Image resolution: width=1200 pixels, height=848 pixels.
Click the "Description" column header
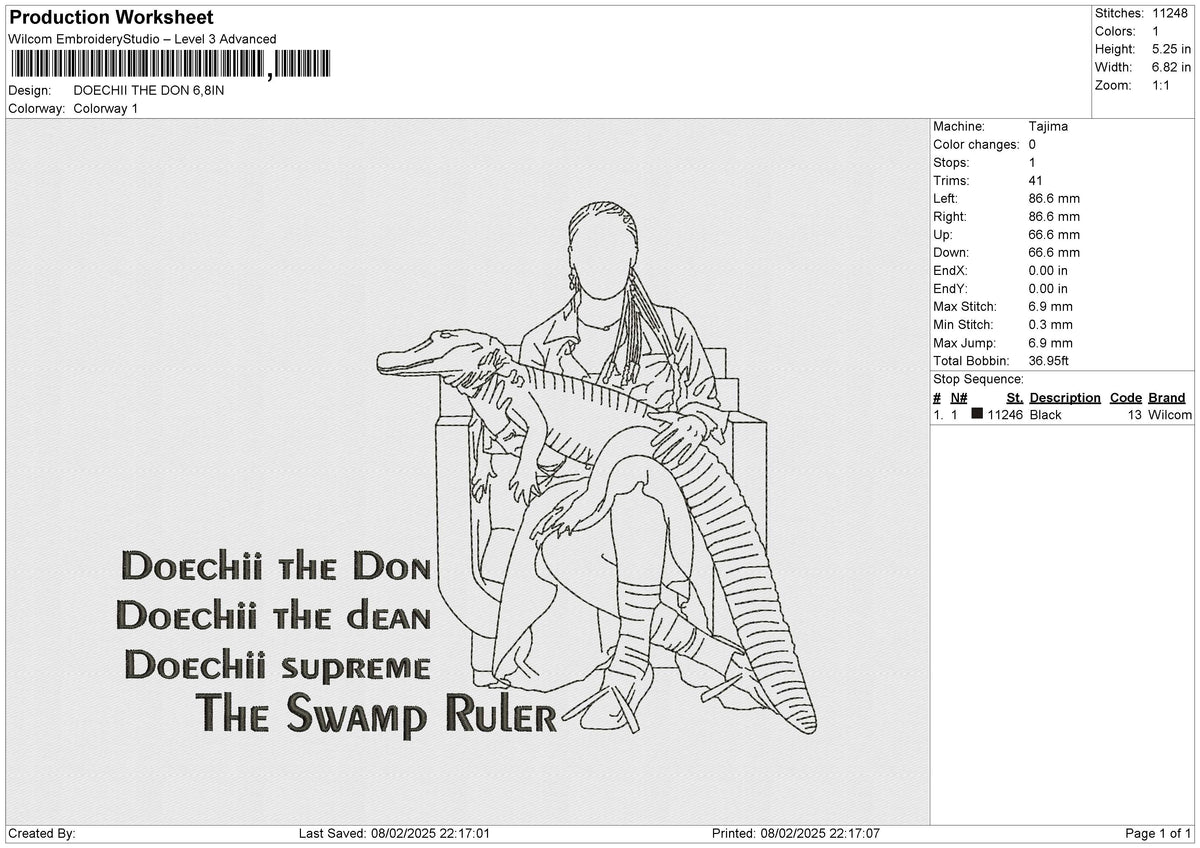pyautogui.click(x=1065, y=398)
